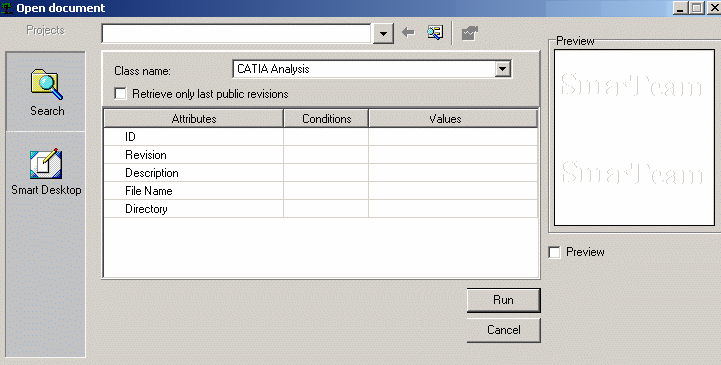Click the Values cell for Directory

point(453,208)
